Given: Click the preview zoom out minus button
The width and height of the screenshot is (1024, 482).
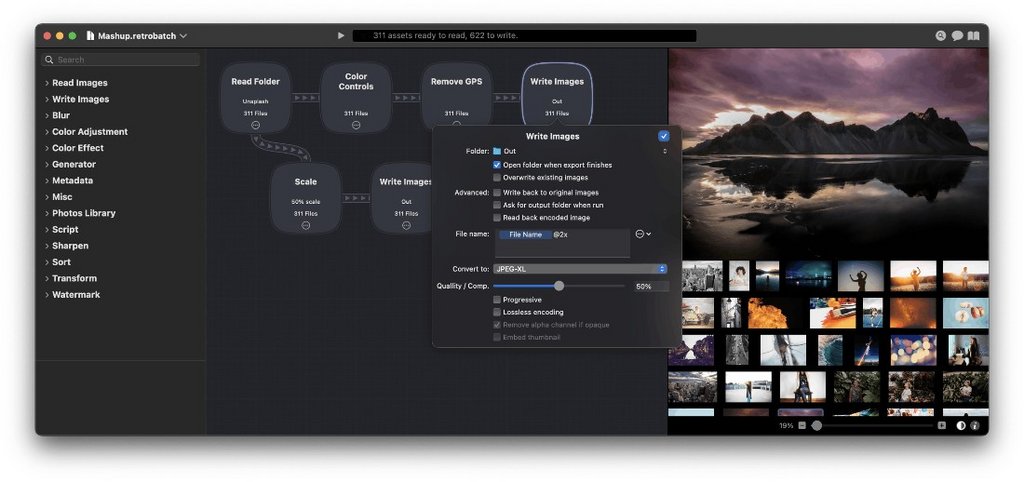Looking at the screenshot, I should [x=802, y=426].
